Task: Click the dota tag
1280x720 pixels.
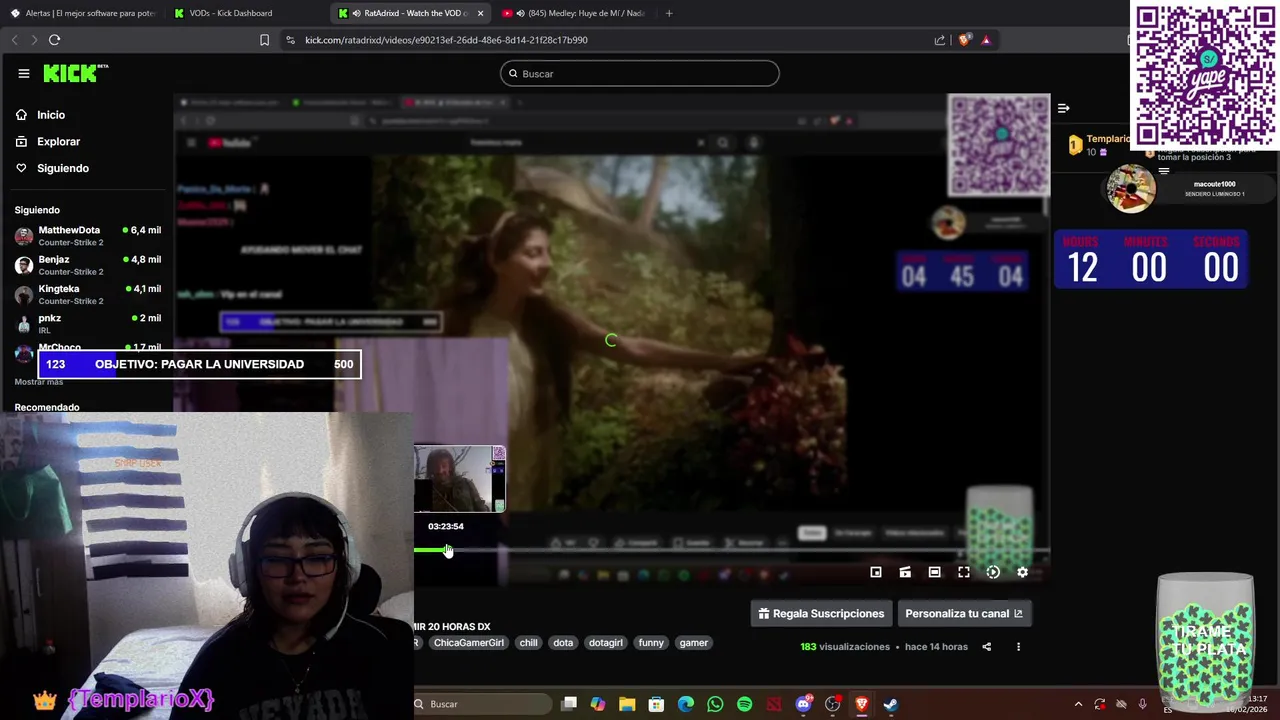Action: pyautogui.click(x=563, y=643)
